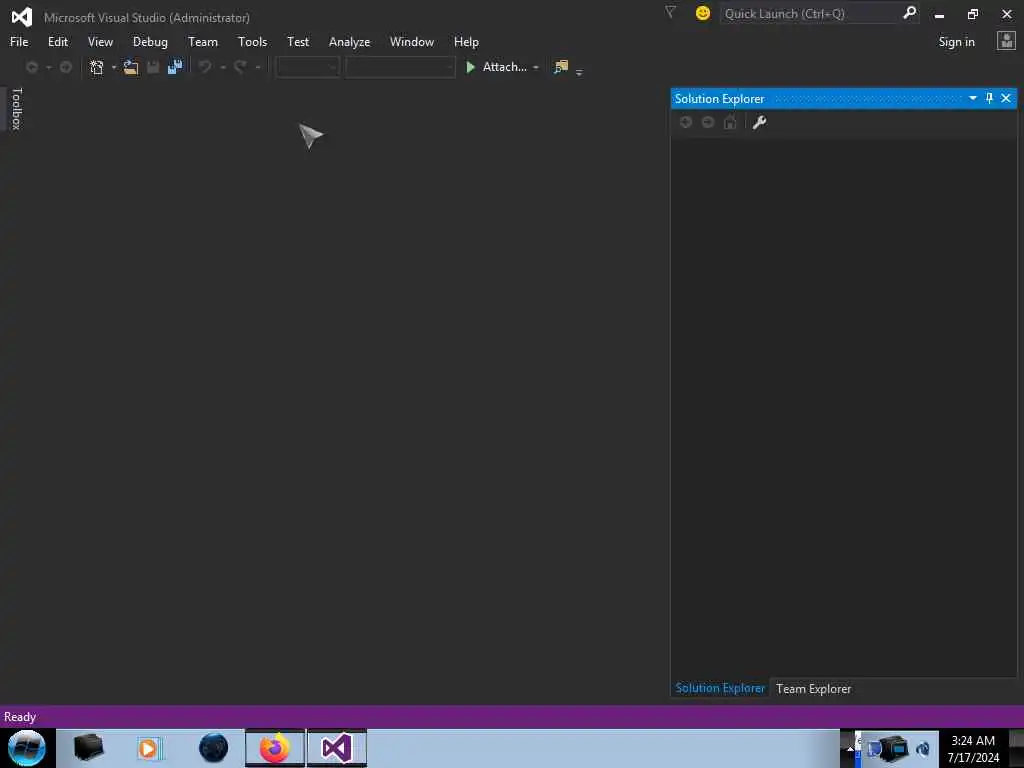Click the Find in Files toolbar icon

[561, 67]
